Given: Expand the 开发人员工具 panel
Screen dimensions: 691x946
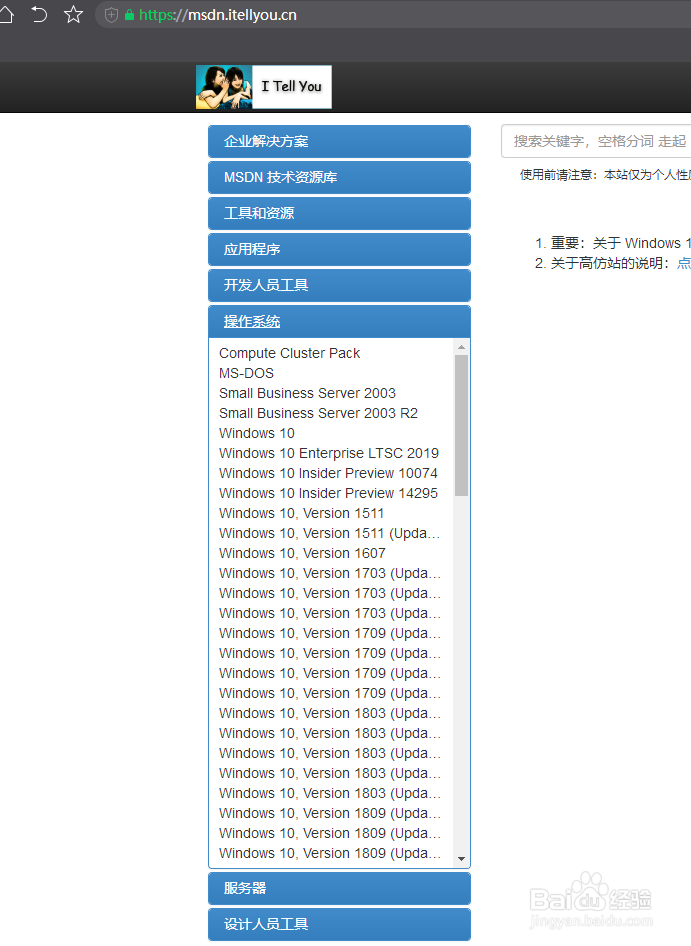Looking at the screenshot, I should tap(339, 285).
